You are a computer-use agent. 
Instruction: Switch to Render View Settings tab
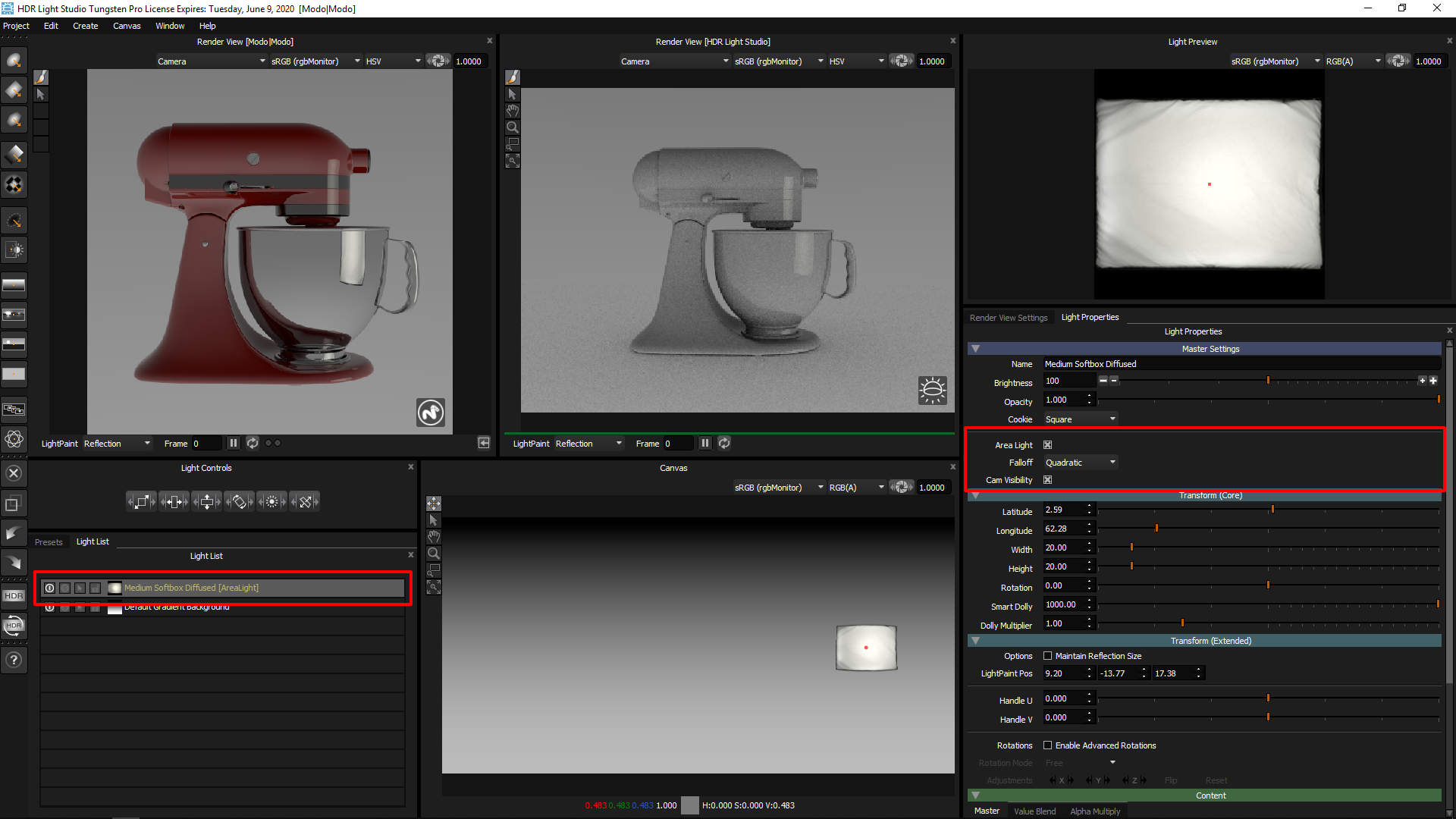1009,318
